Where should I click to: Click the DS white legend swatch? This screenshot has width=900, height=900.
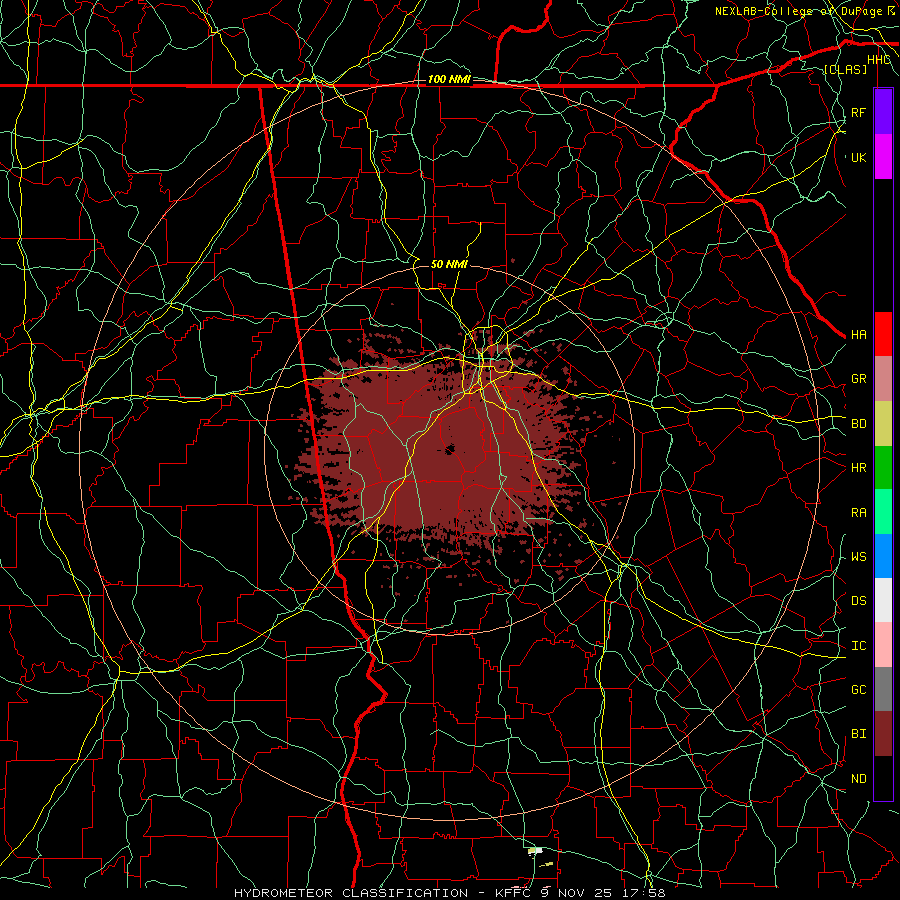[x=883, y=600]
